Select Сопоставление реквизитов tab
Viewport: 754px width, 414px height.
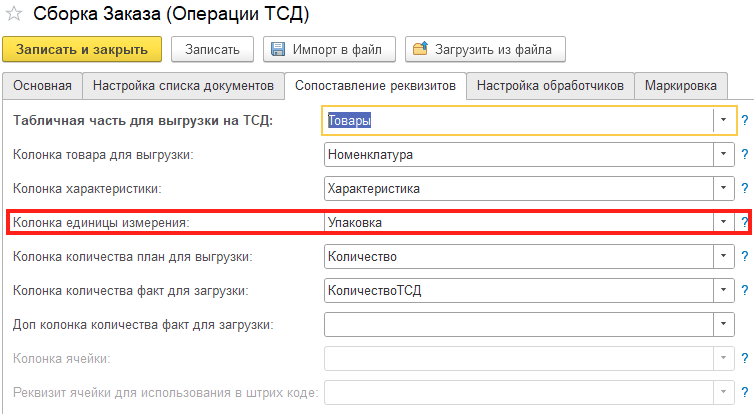pos(375,86)
